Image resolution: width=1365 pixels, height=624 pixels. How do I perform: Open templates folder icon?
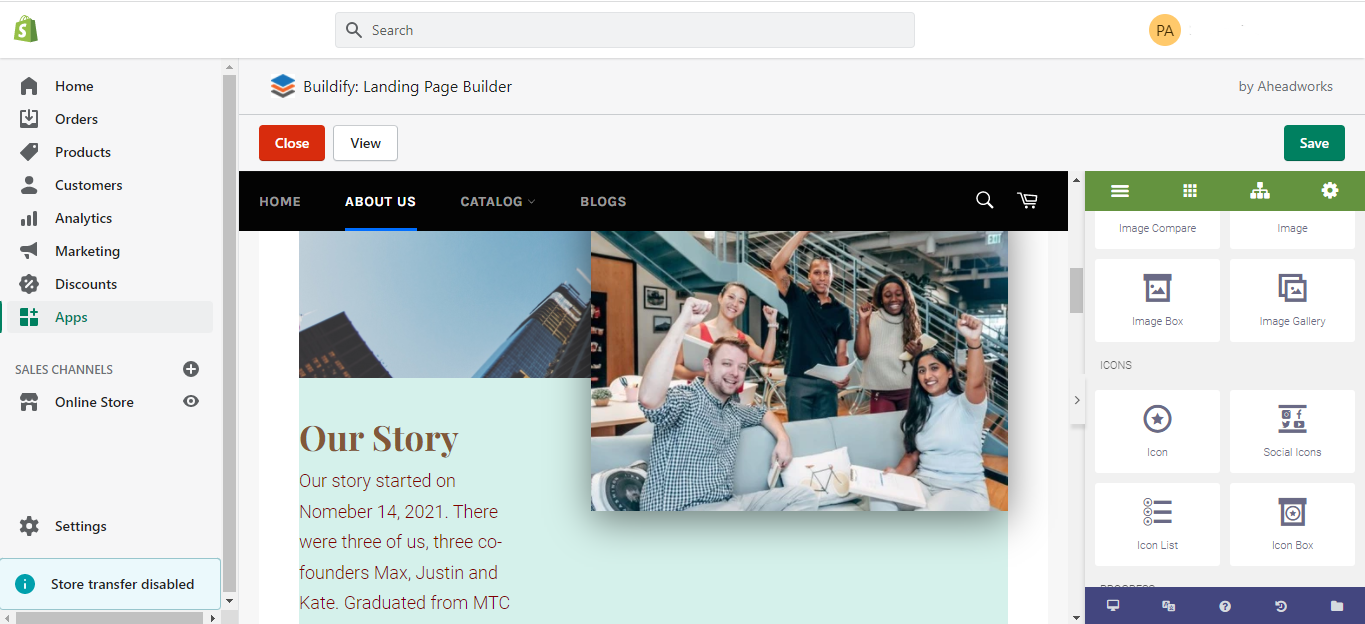1337,606
